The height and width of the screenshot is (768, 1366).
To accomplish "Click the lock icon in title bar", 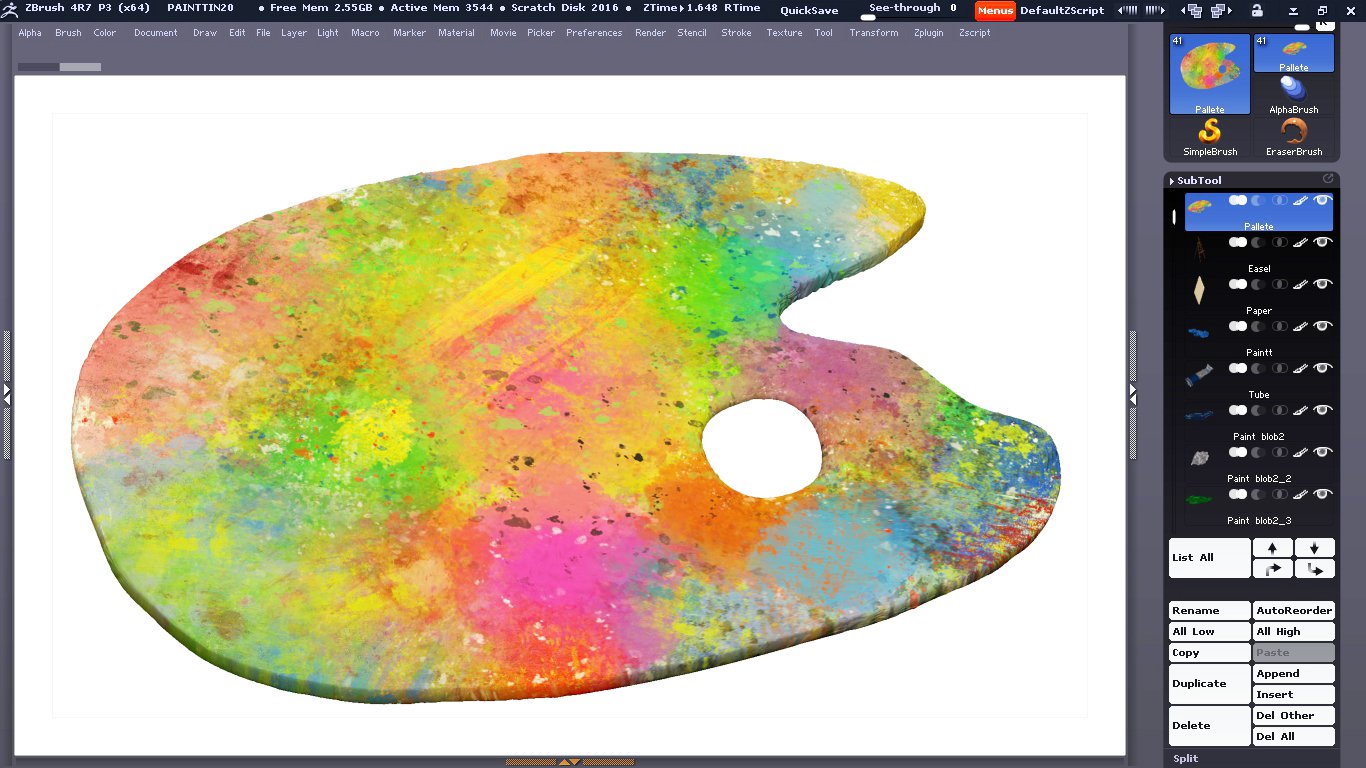I will click(x=1257, y=10).
